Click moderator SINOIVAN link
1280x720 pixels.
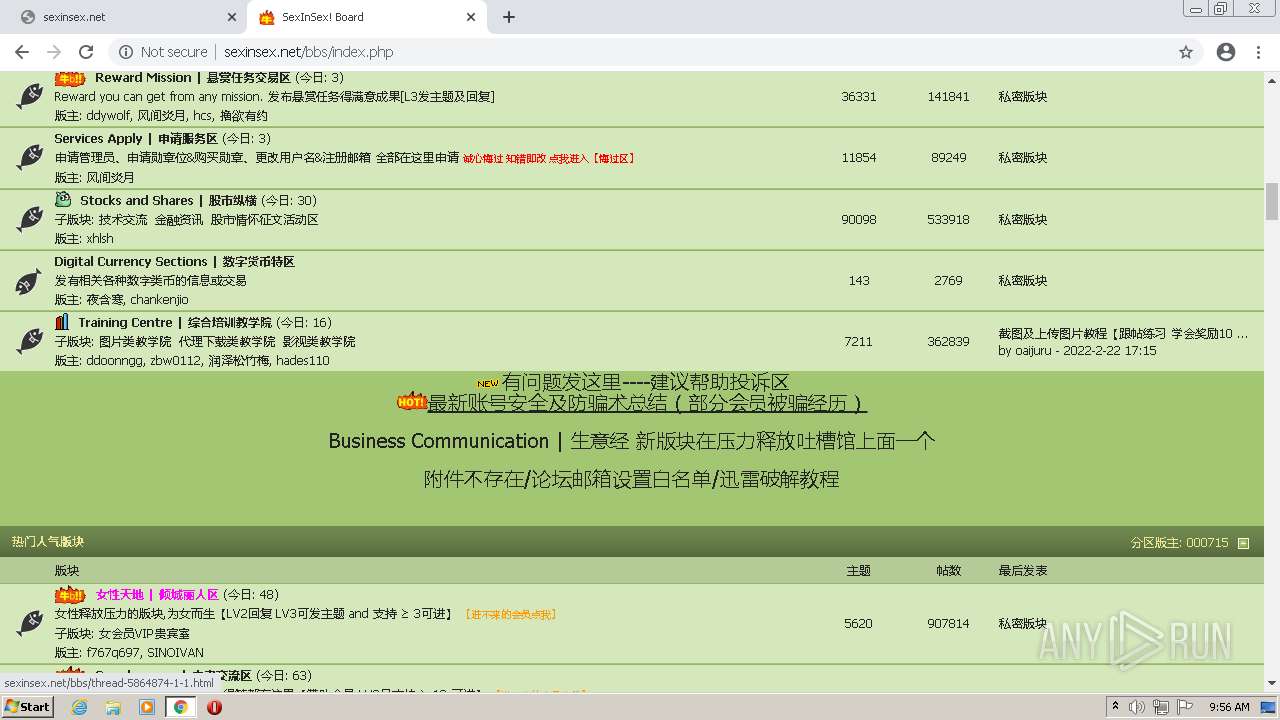point(175,652)
